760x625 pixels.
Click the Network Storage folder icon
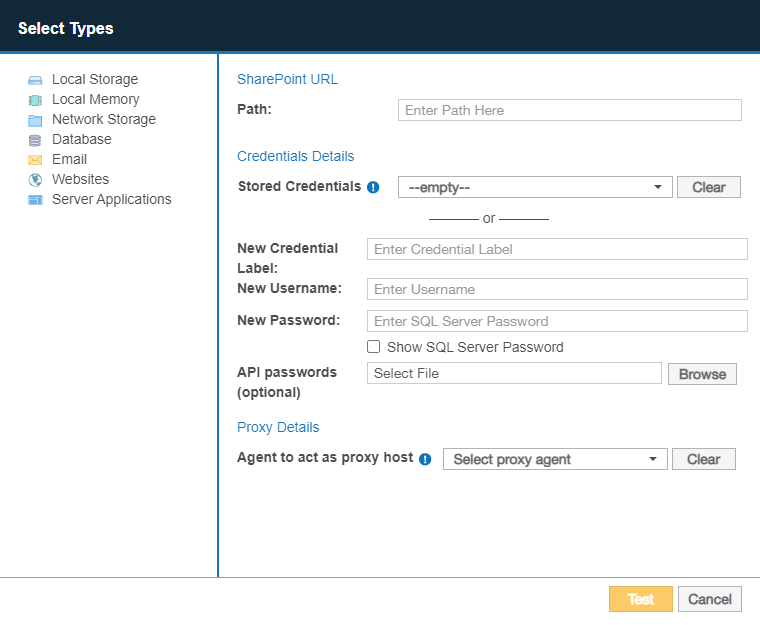click(x=35, y=120)
